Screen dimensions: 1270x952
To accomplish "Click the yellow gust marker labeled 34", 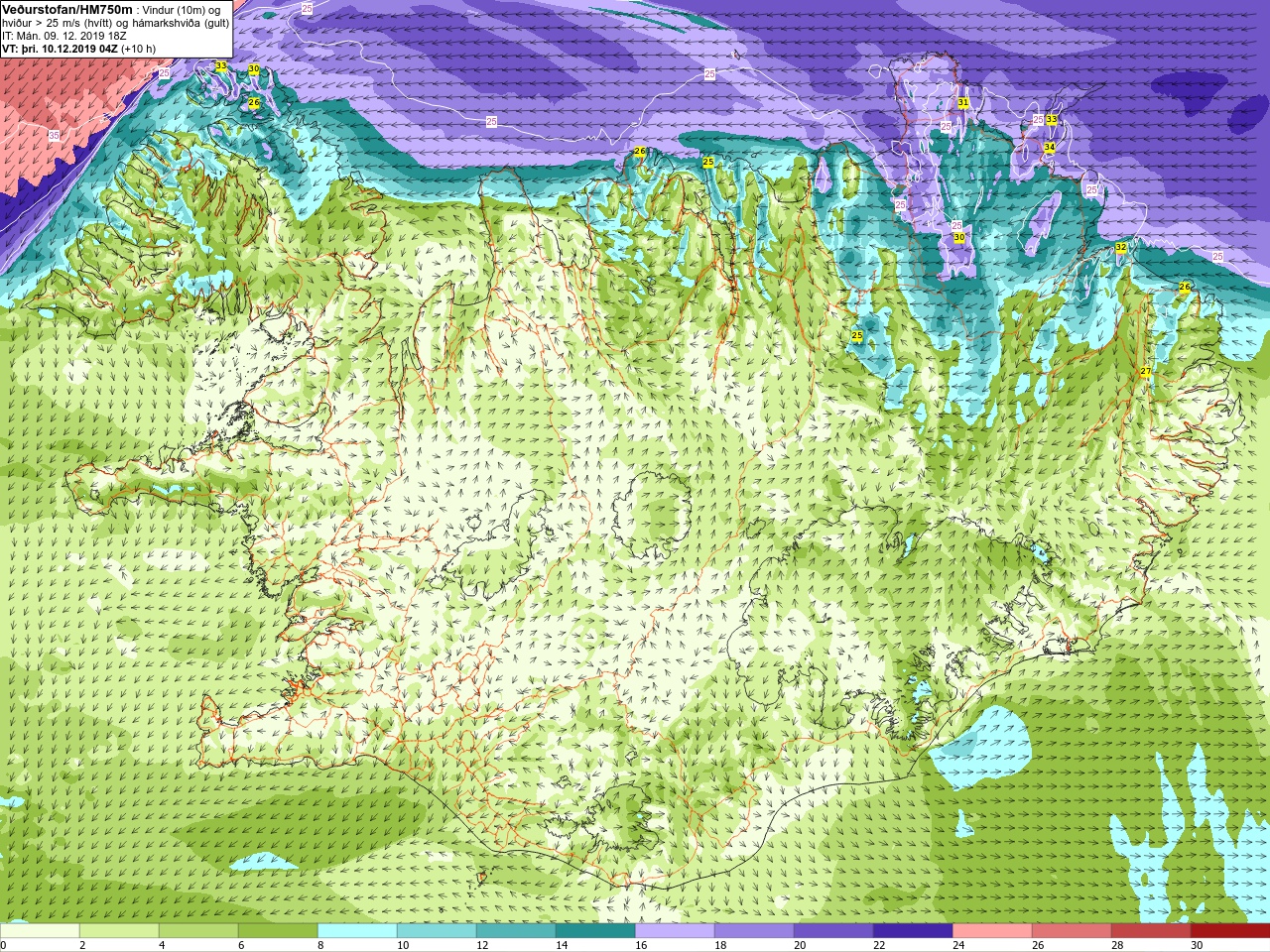I will click(x=1049, y=147).
